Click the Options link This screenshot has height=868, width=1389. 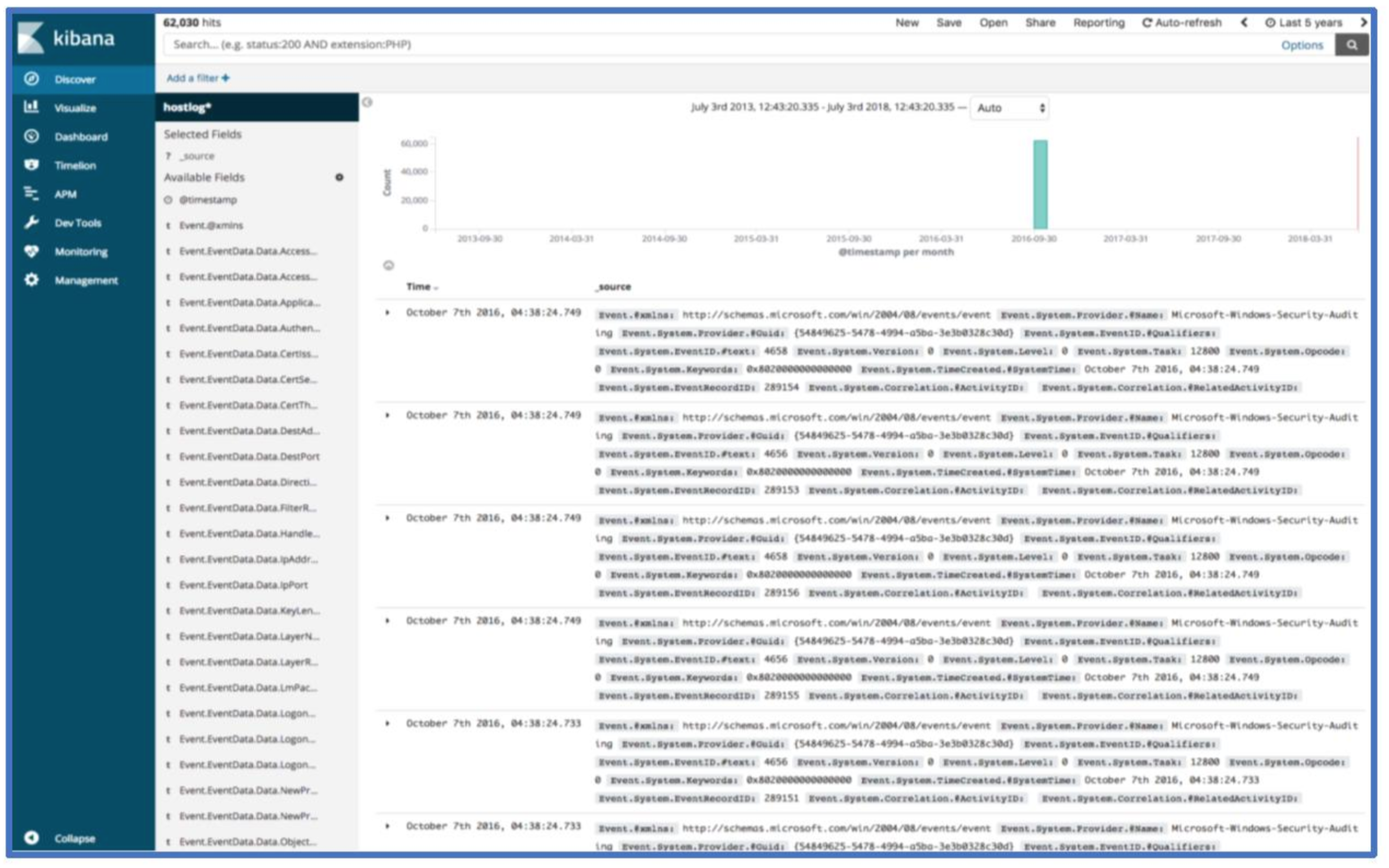click(1302, 45)
